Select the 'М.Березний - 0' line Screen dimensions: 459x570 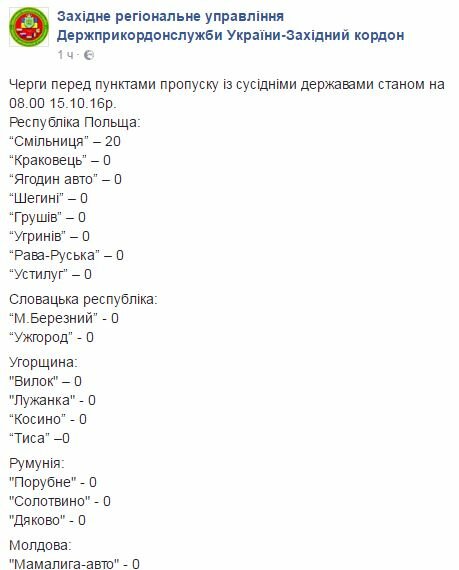(64, 318)
